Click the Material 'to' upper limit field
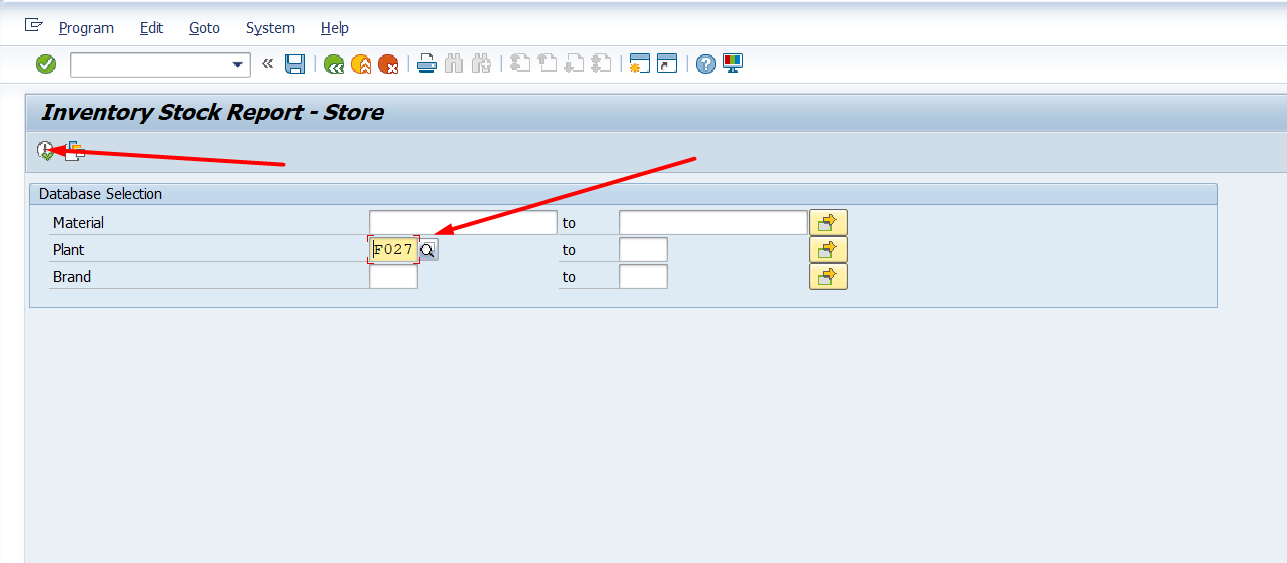The image size is (1287, 563). tap(712, 223)
